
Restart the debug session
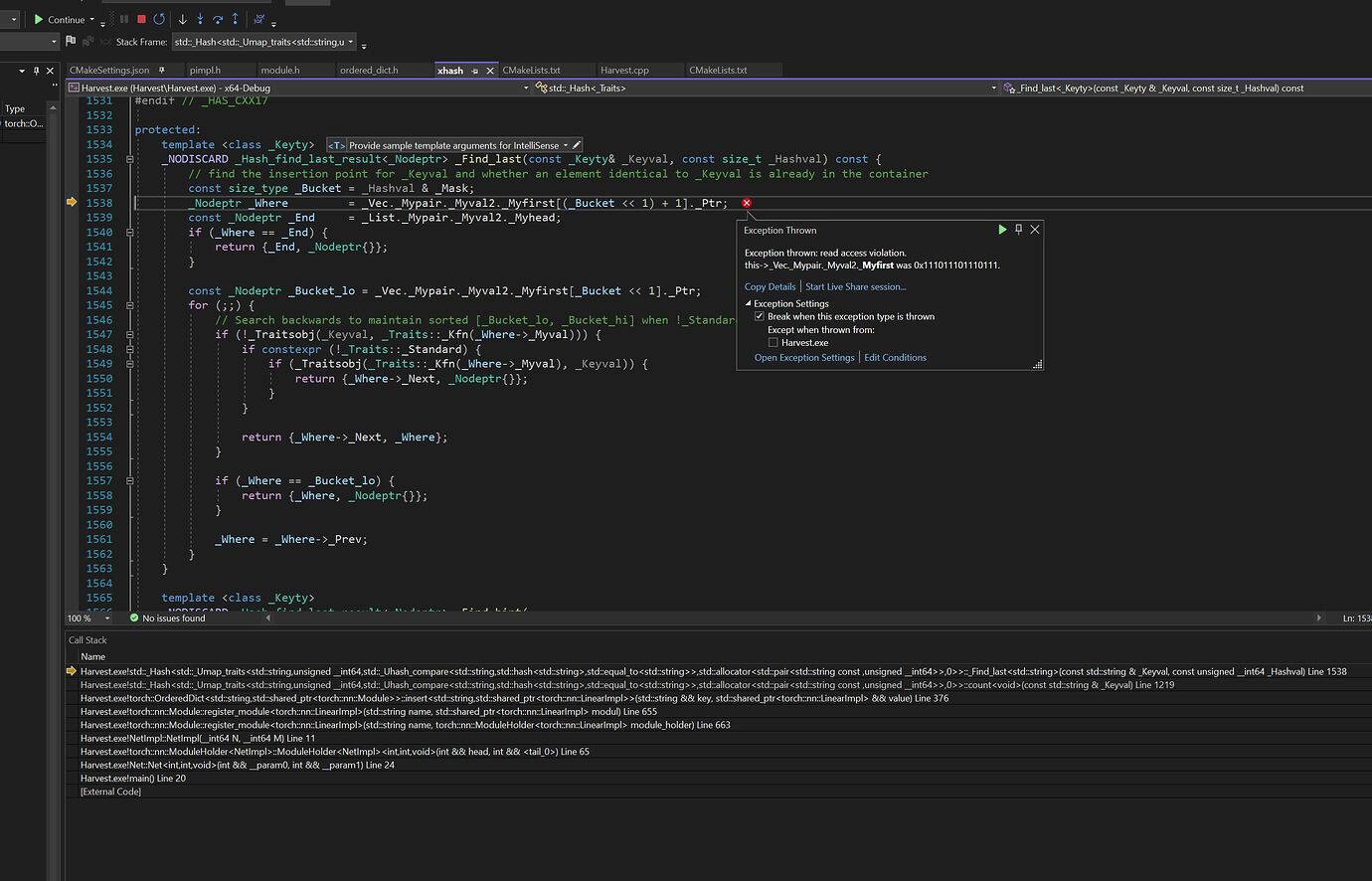pyautogui.click(x=159, y=19)
